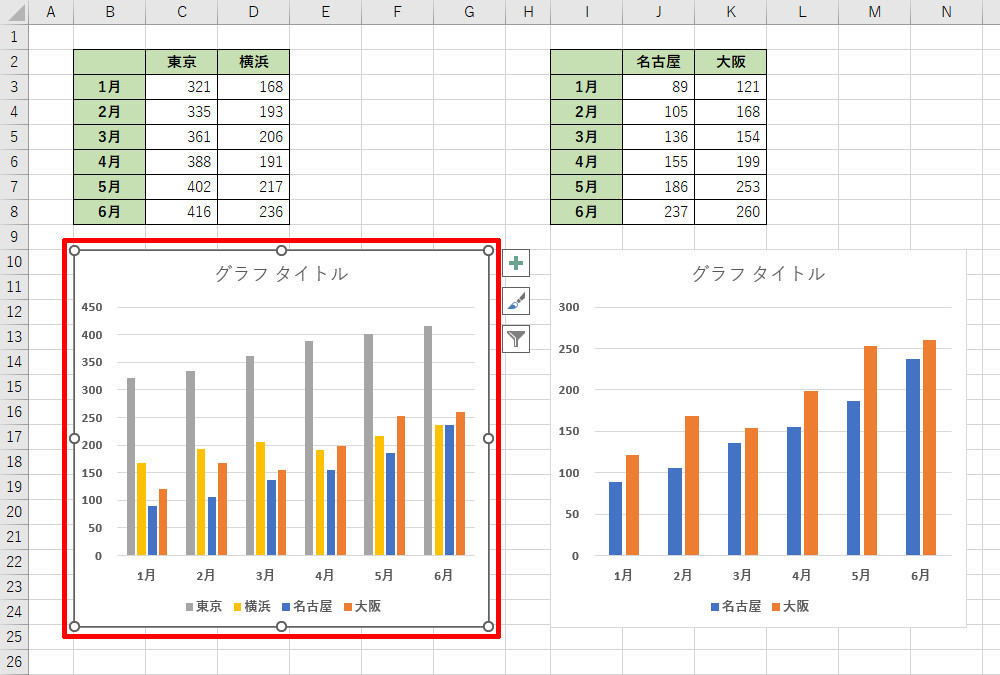
Task: Click the left-middle resize handle of the selected chart
Action: click(74, 438)
